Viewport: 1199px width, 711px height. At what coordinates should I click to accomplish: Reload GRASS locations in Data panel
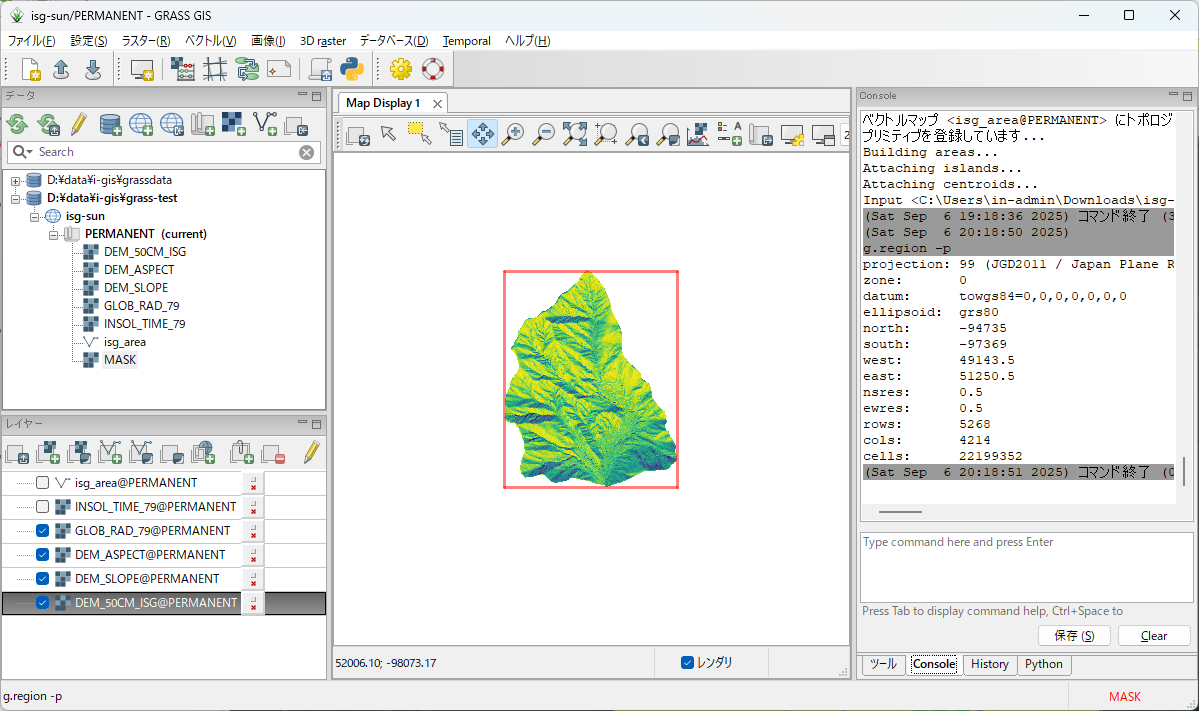pos(17,124)
